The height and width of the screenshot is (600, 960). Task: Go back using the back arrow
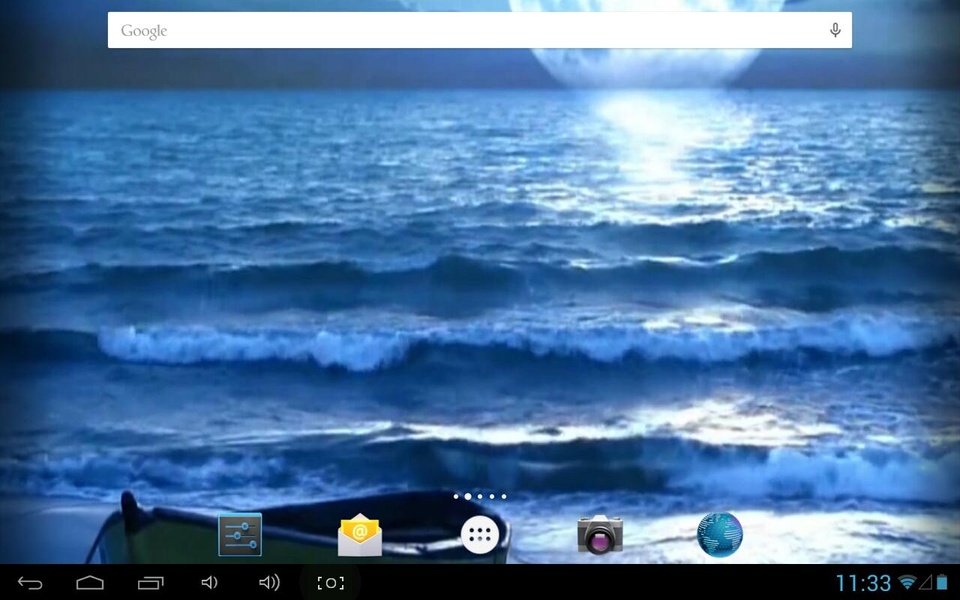click(30, 583)
